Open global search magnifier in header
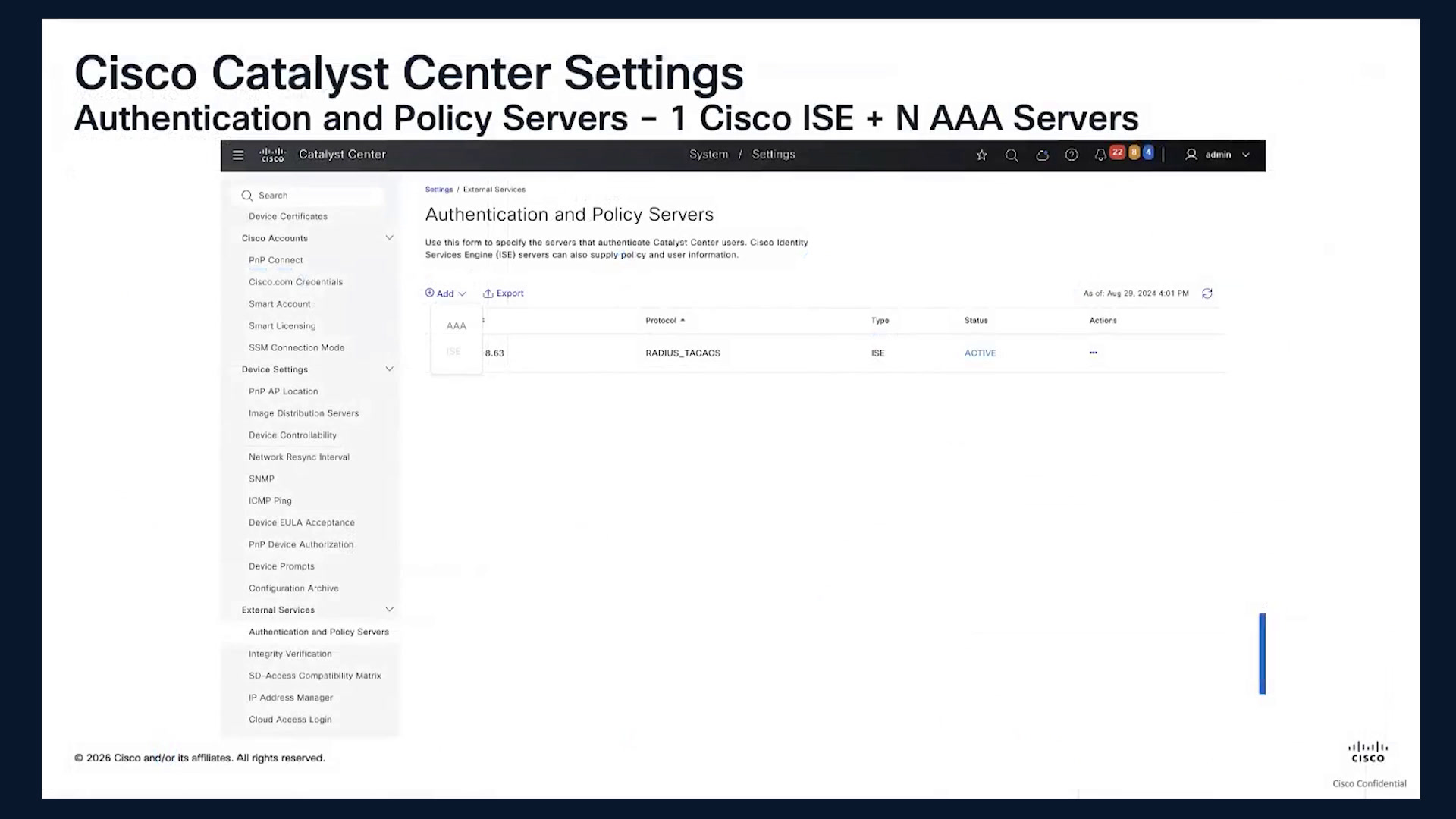Image resolution: width=1456 pixels, height=819 pixels. 1012,155
